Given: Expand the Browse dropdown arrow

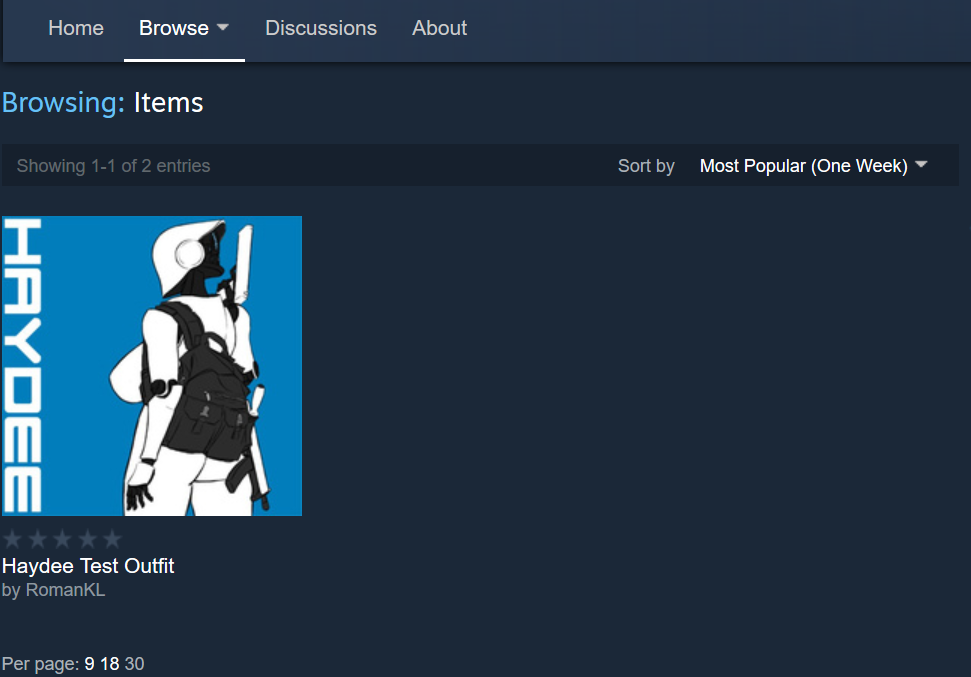Looking at the screenshot, I should coord(223,27).
